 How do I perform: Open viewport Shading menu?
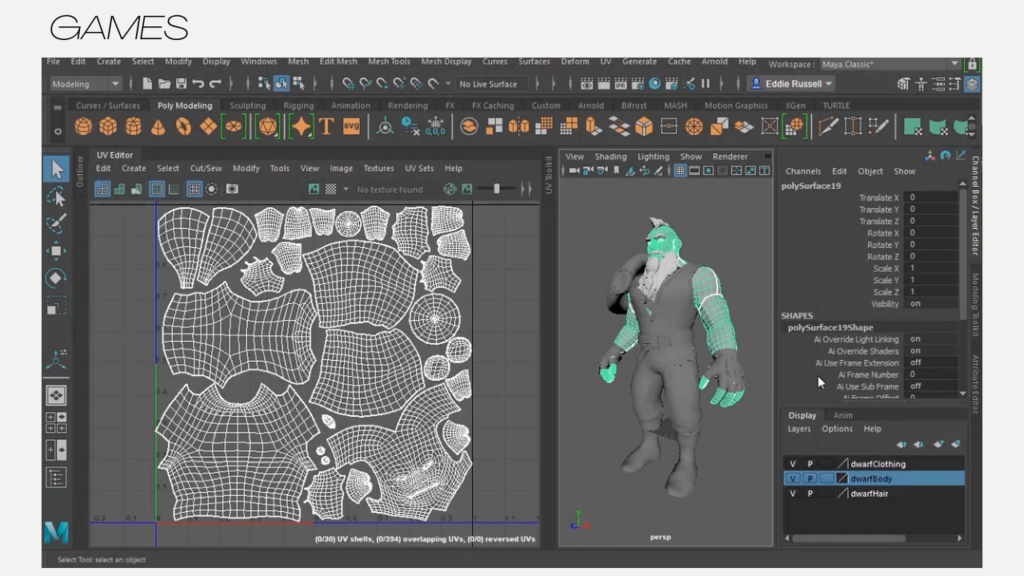[611, 156]
